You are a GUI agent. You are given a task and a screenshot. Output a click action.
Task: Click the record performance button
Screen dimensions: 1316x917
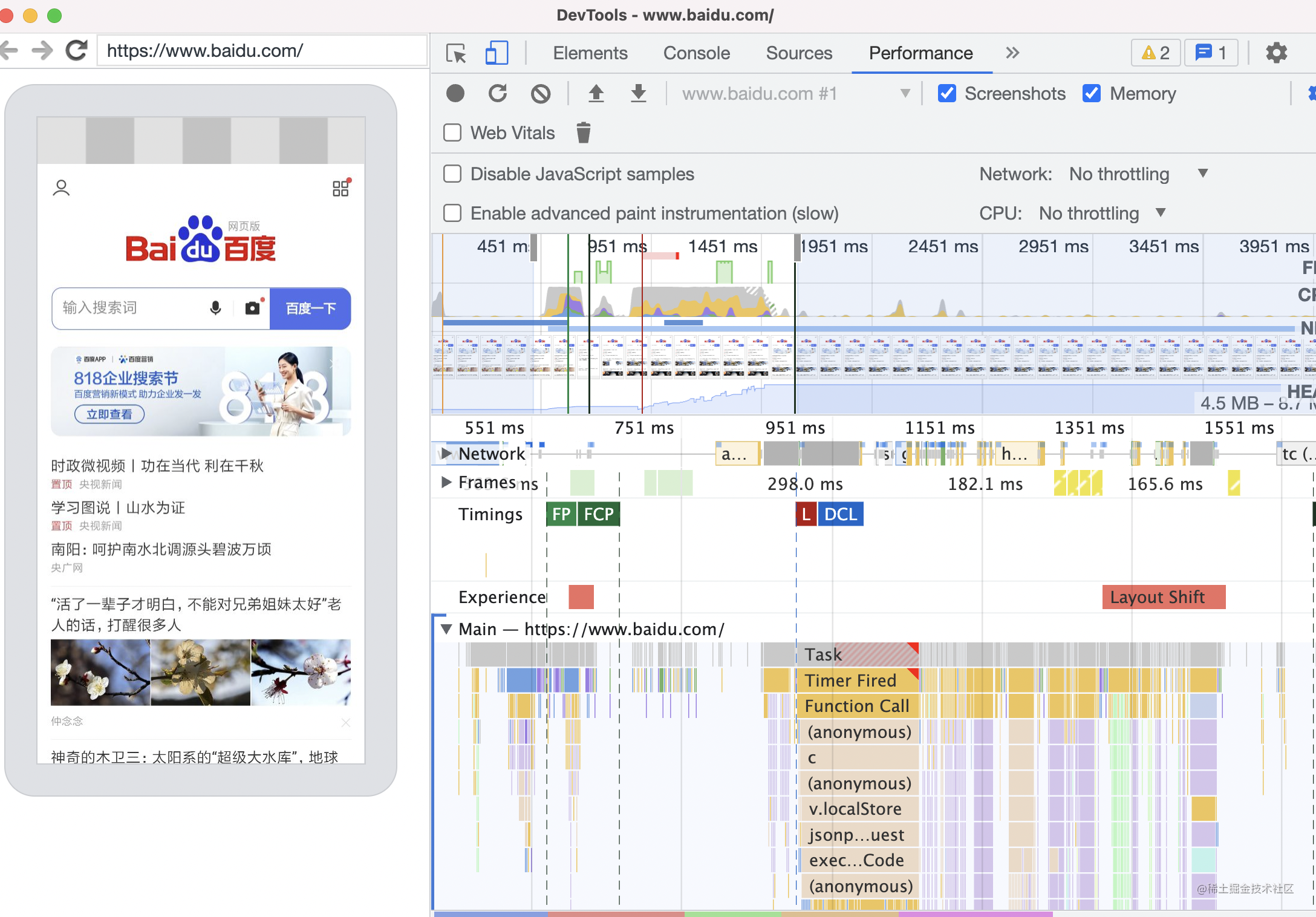(455, 94)
